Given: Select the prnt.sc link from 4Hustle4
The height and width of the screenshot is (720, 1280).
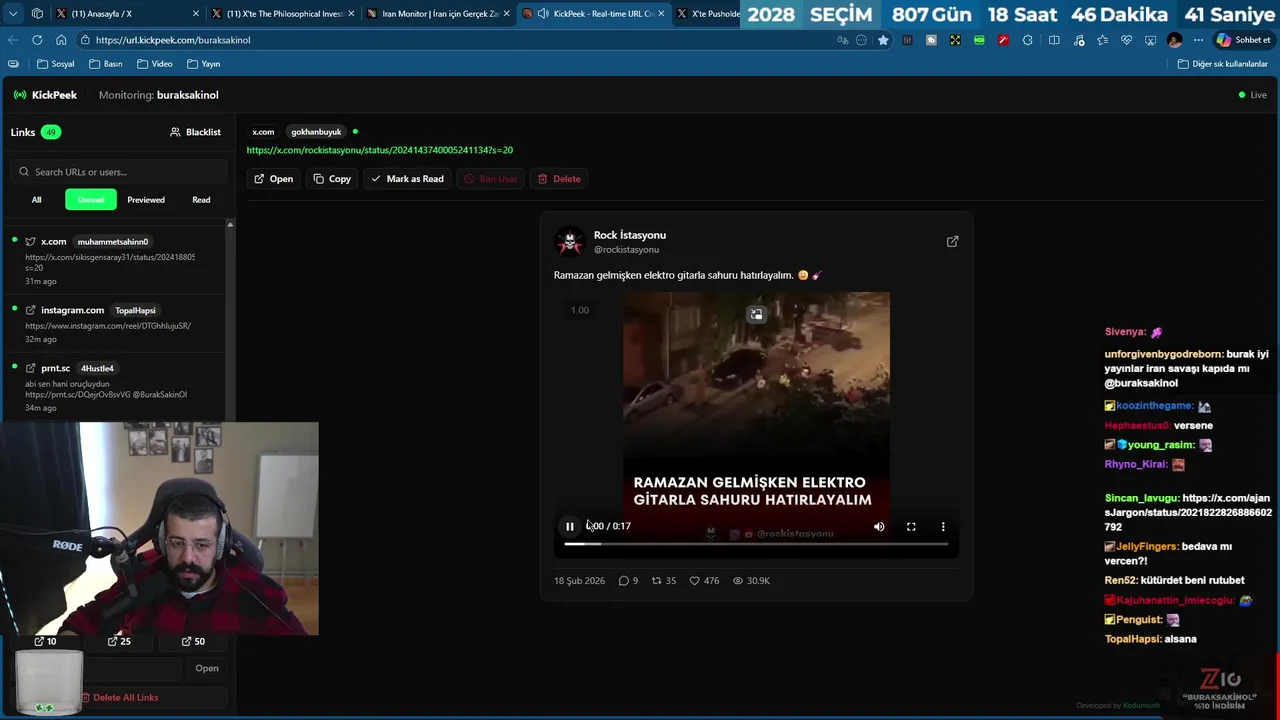Looking at the screenshot, I should point(115,387).
